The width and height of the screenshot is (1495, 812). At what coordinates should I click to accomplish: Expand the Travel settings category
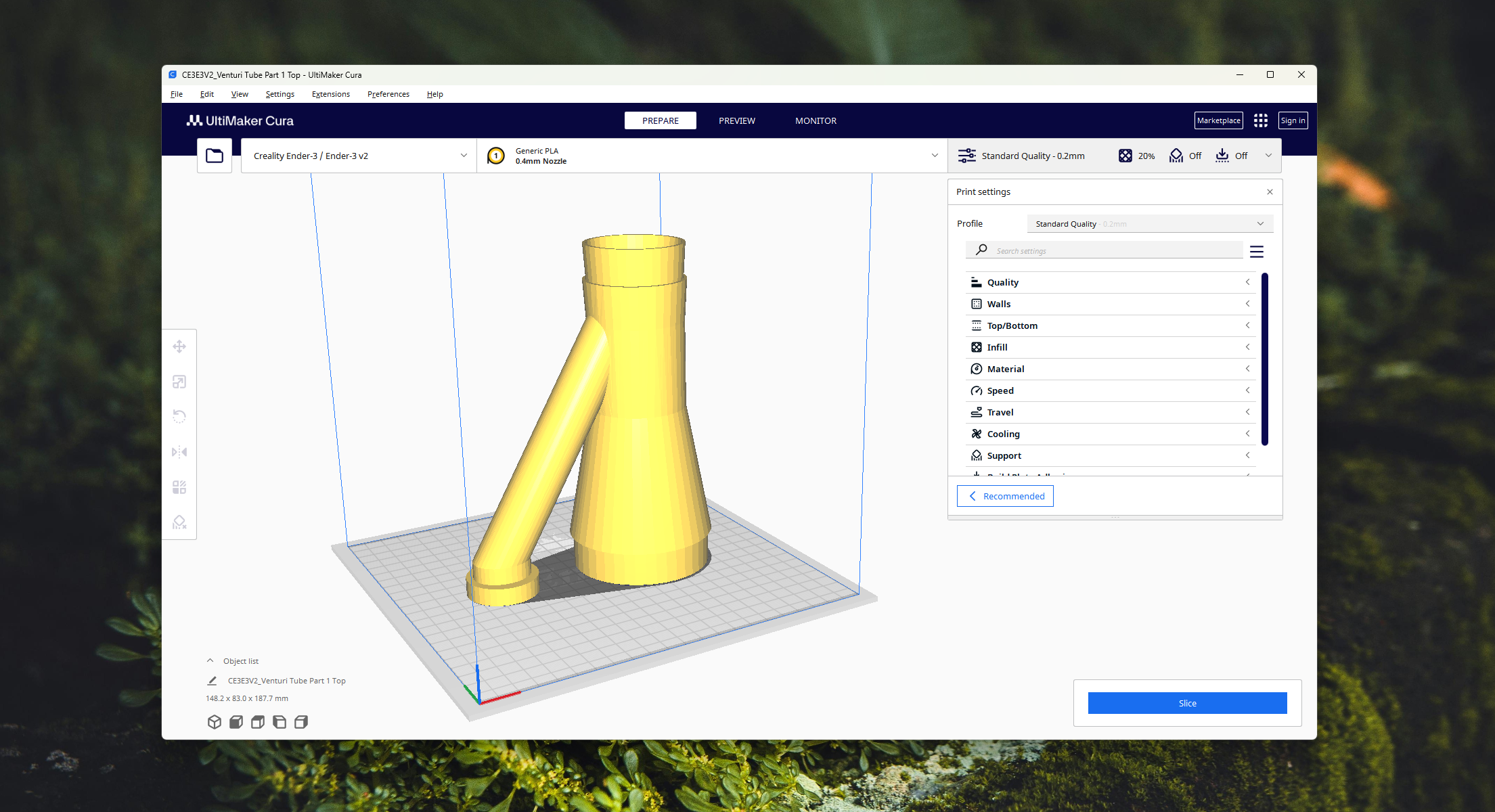[x=1111, y=412]
